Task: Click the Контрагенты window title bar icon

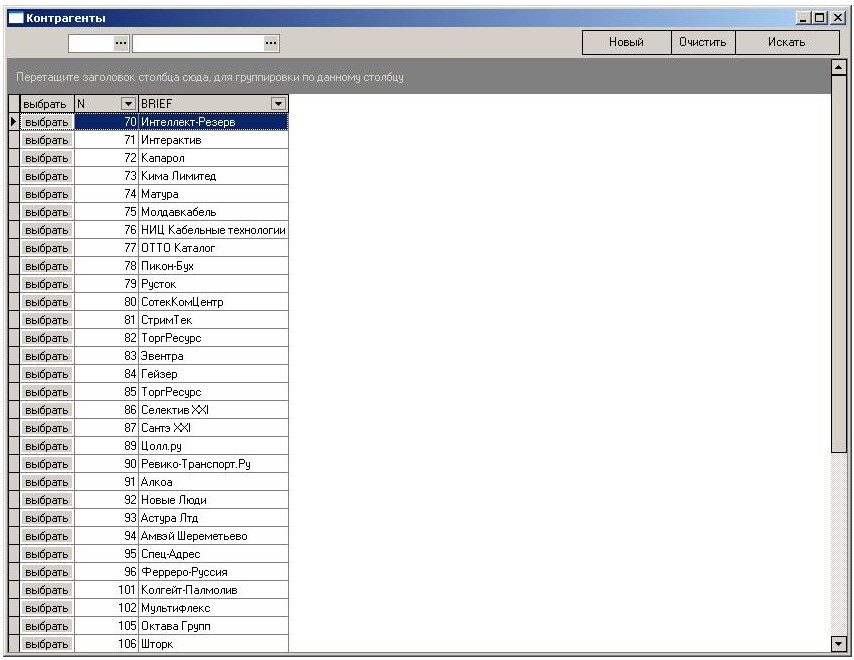Action: click(15, 18)
